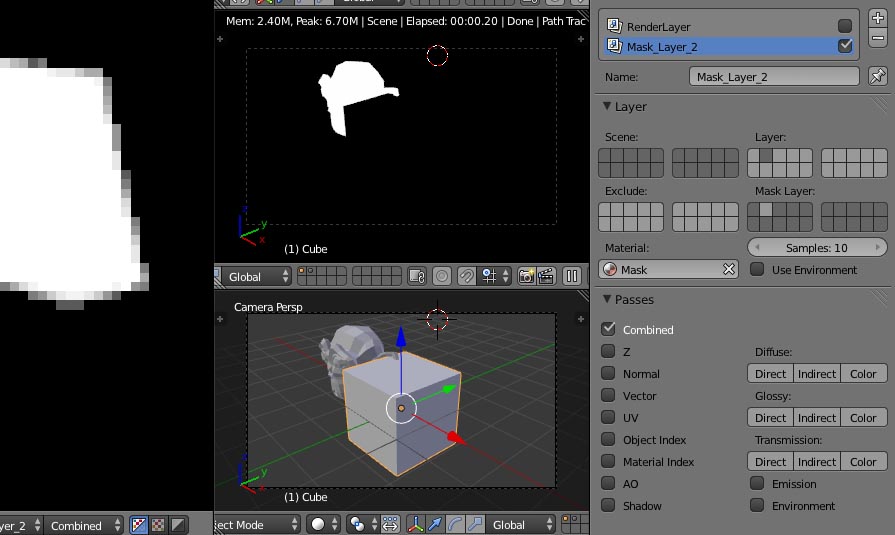Toggle Diffuse Color pass
This screenshot has height=535, width=895.
click(x=864, y=373)
